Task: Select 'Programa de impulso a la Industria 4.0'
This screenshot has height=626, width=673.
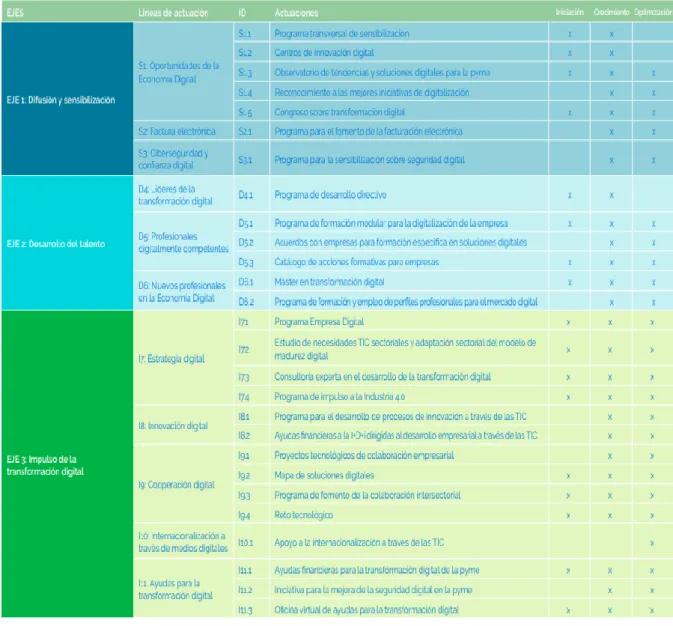Action: [x=339, y=397]
